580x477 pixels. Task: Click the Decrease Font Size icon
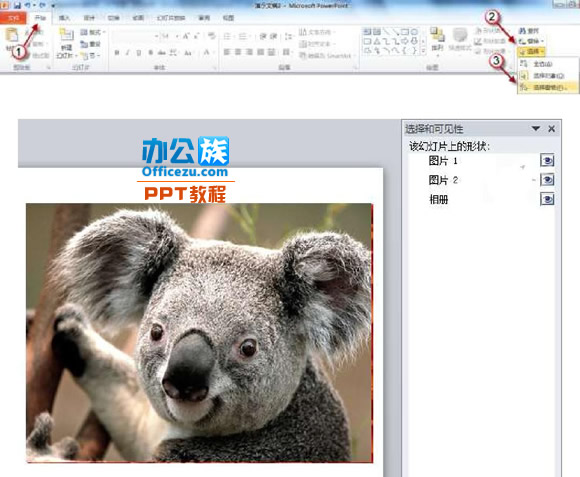coord(197,36)
